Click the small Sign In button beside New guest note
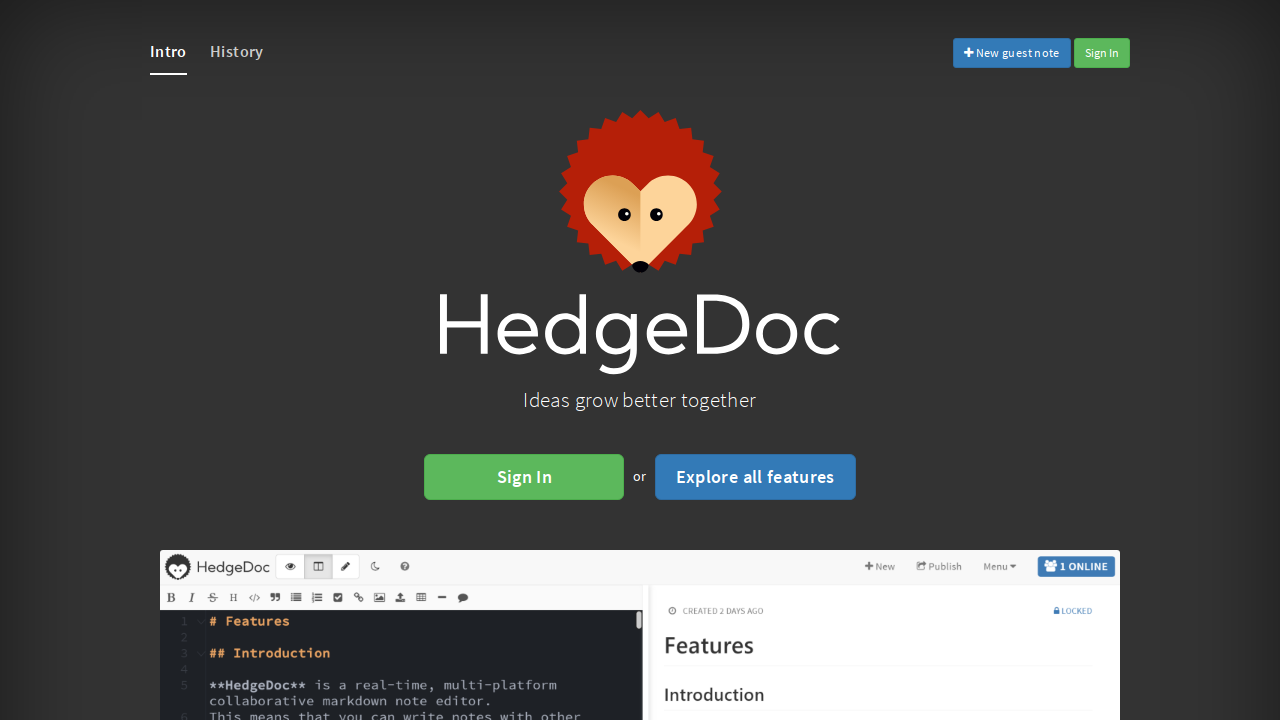The height and width of the screenshot is (720, 1280). pyautogui.click(x=1101, y=53)
